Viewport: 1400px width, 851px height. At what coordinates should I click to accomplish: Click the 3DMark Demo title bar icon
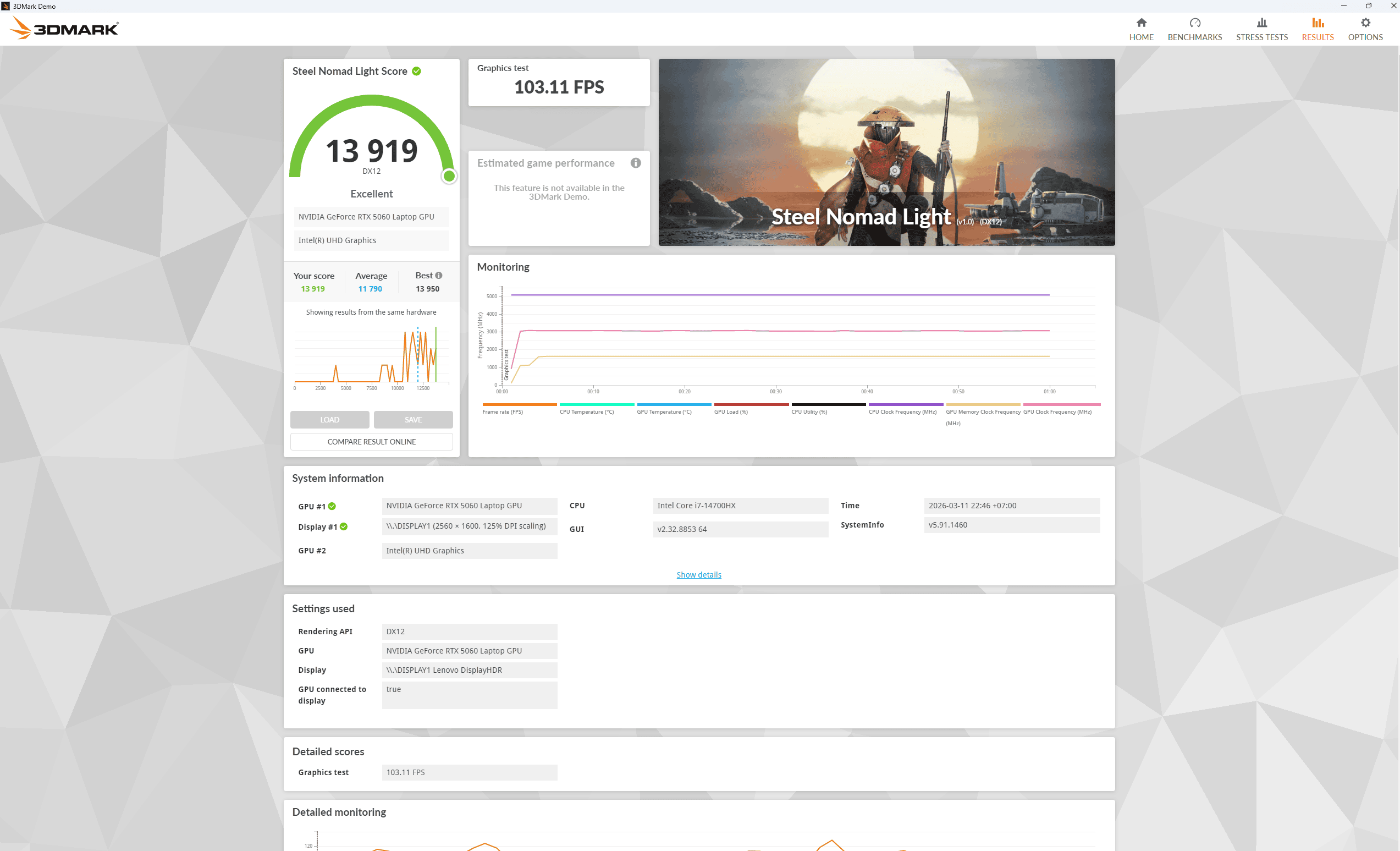(x=5, y=6)
